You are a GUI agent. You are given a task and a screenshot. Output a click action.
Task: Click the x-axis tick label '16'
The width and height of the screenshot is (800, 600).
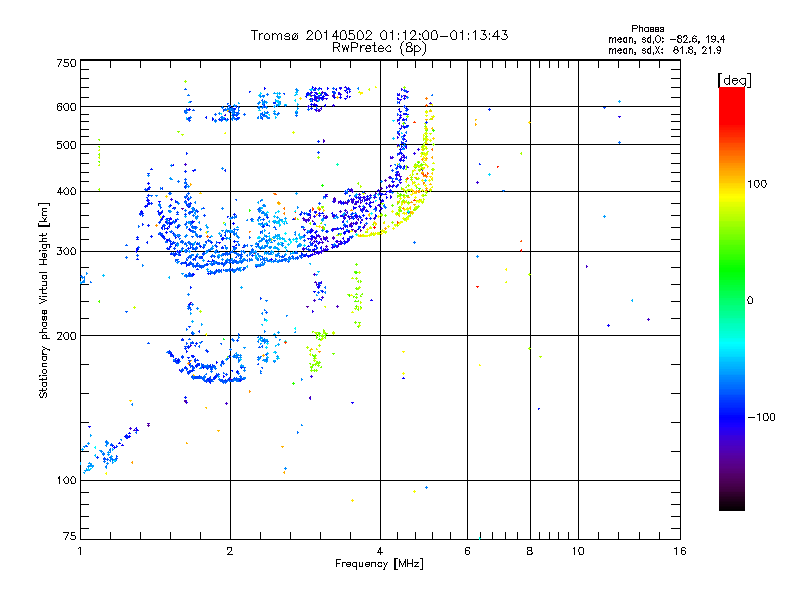tap(680, 551)
